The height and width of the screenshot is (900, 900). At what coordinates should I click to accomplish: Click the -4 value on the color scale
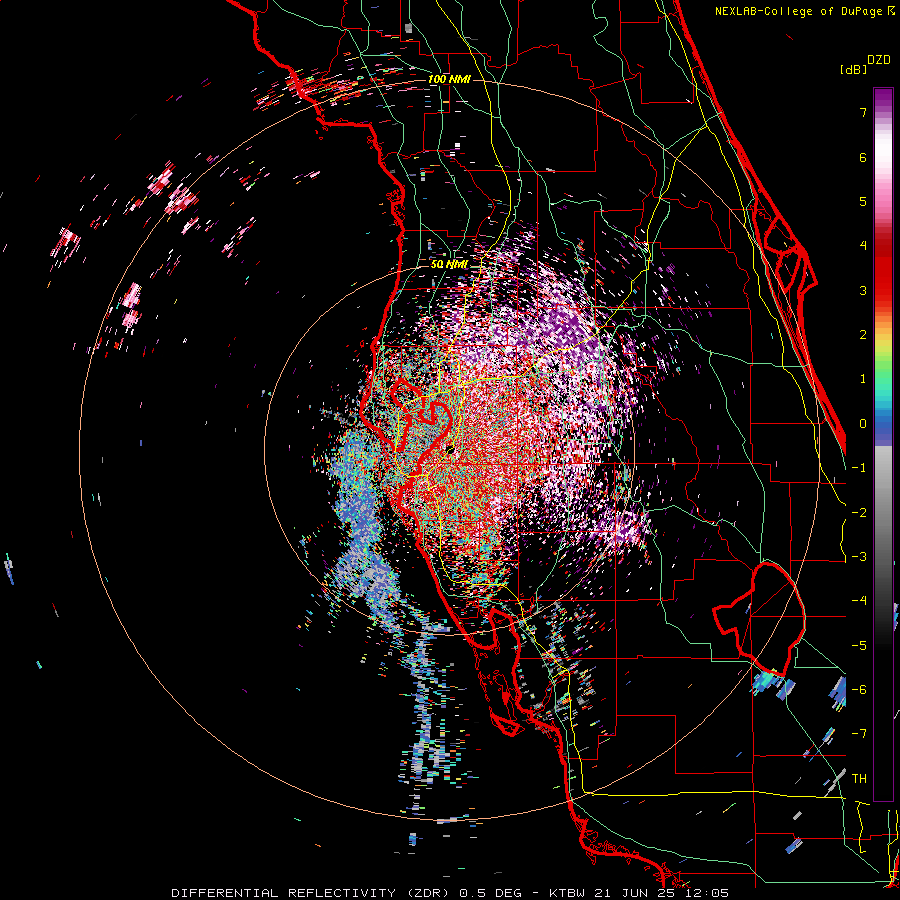tap(859, 601)
